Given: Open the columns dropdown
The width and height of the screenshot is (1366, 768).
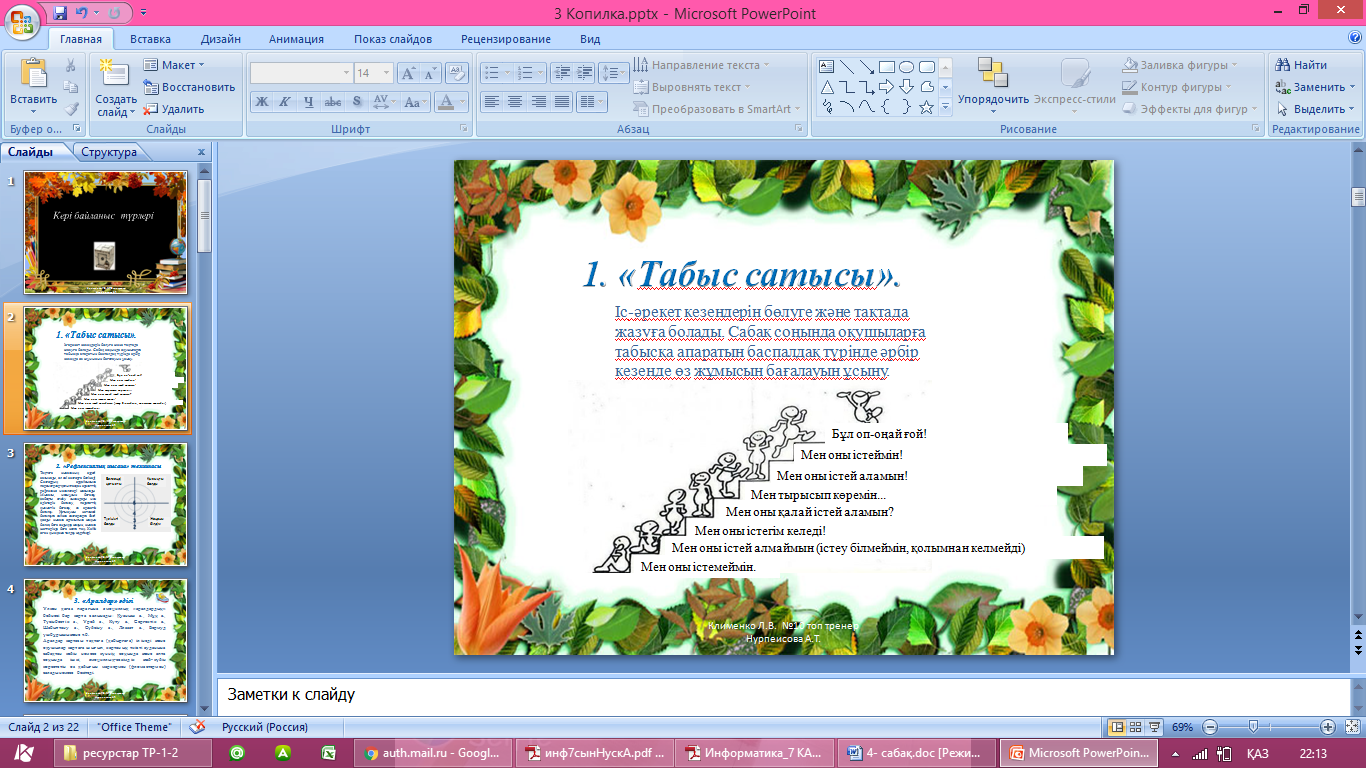Looking at the screenshot, I should (592, 102).
